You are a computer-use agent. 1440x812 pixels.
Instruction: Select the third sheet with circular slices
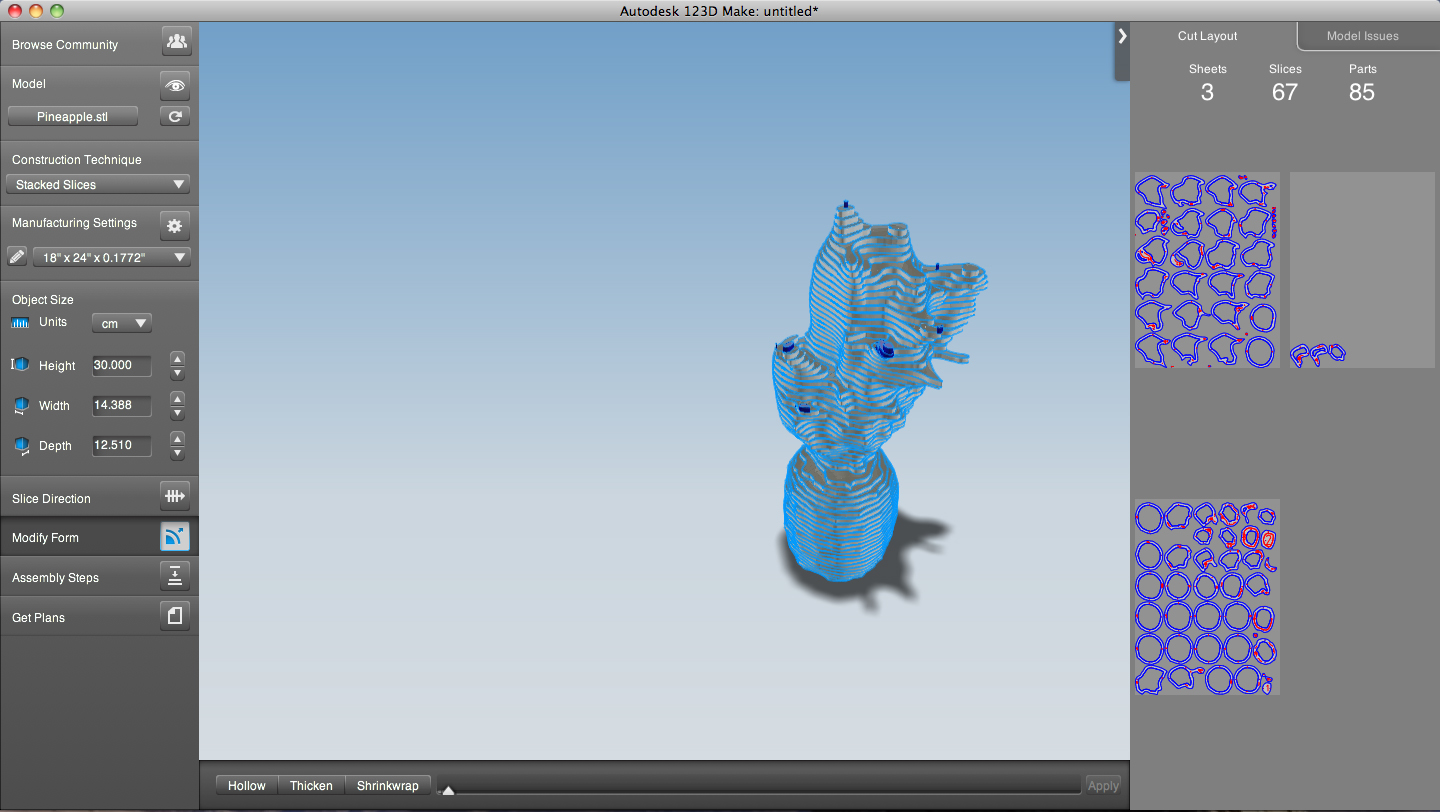click(1207, 597)
